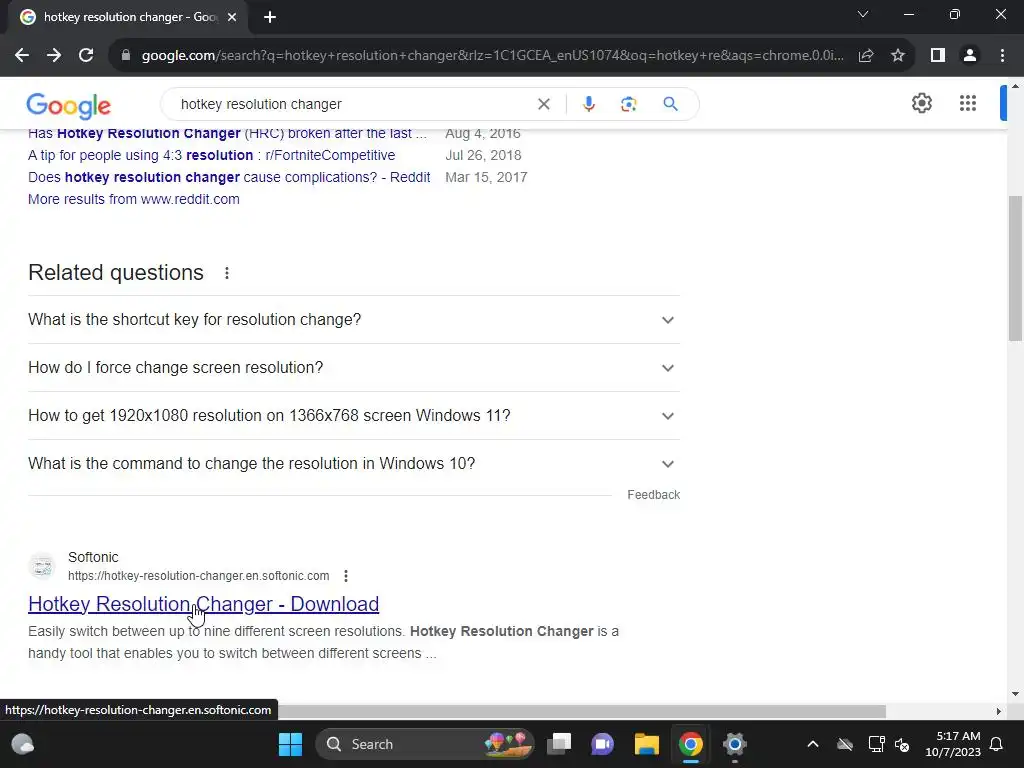This screenshot has height=768, width=1024.
Task: Share this page from the address bar
Action: [x=866, y=56]
